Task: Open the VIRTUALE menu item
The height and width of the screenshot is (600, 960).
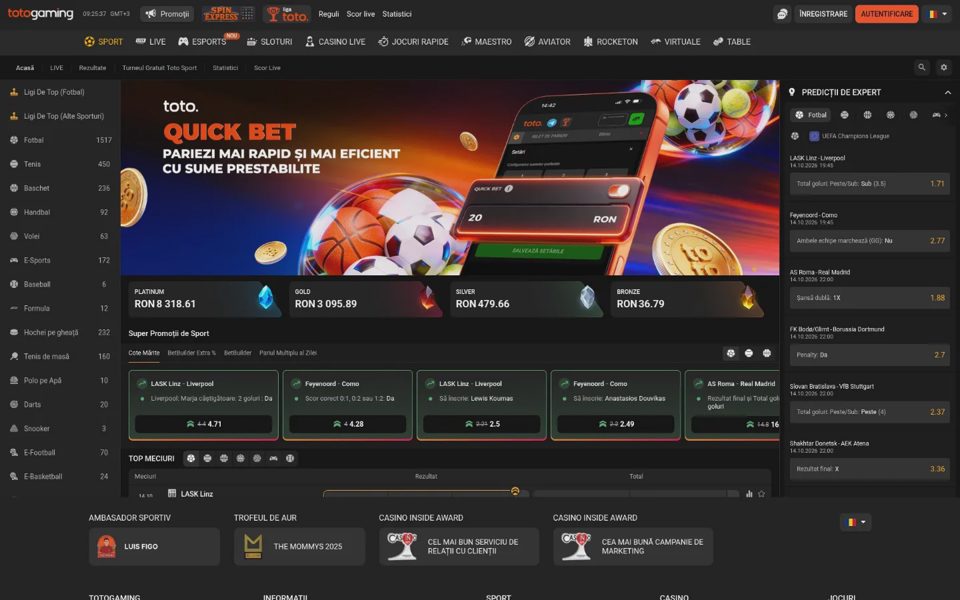Action: coord(675,42)
